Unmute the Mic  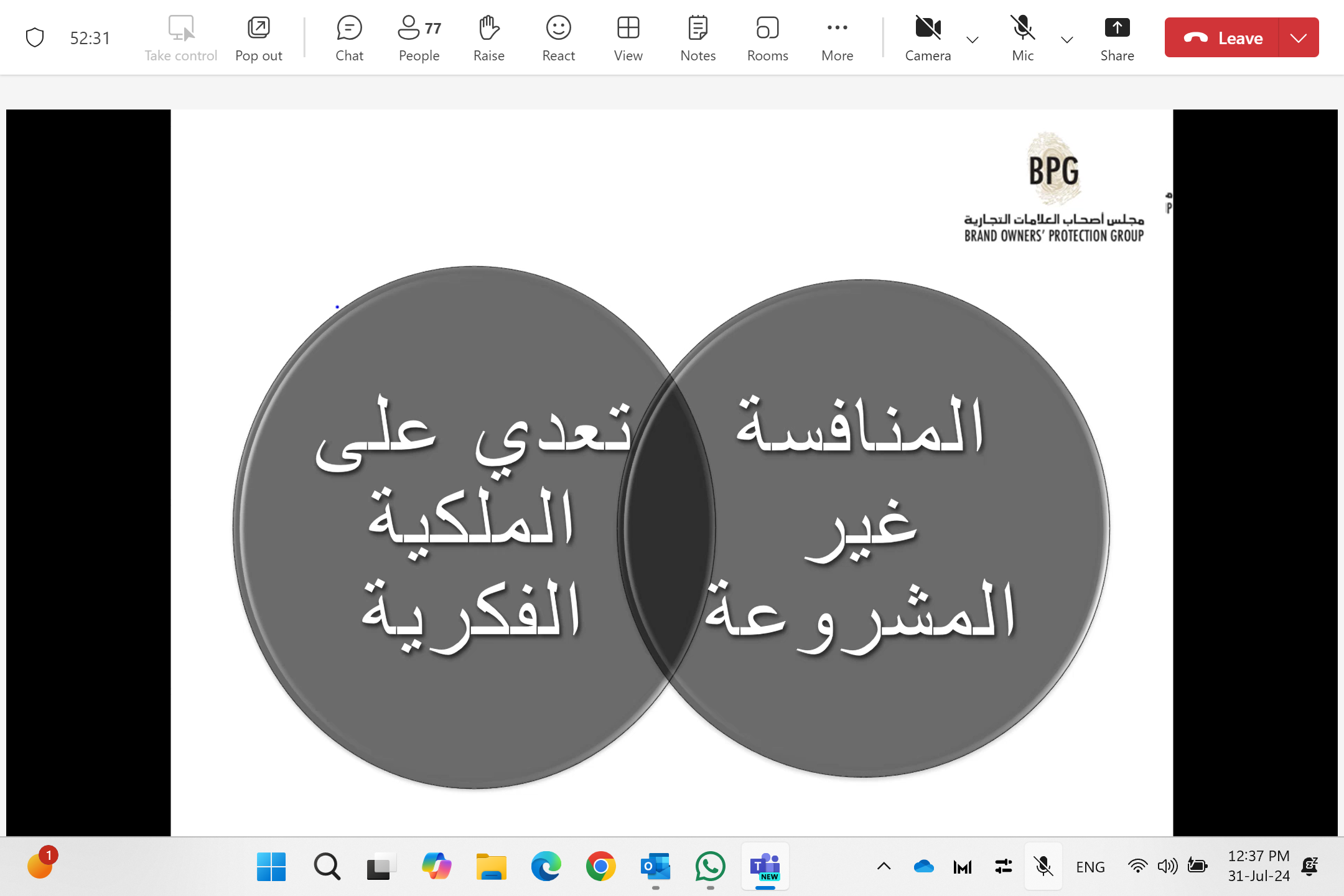[x=1022, y=39]
